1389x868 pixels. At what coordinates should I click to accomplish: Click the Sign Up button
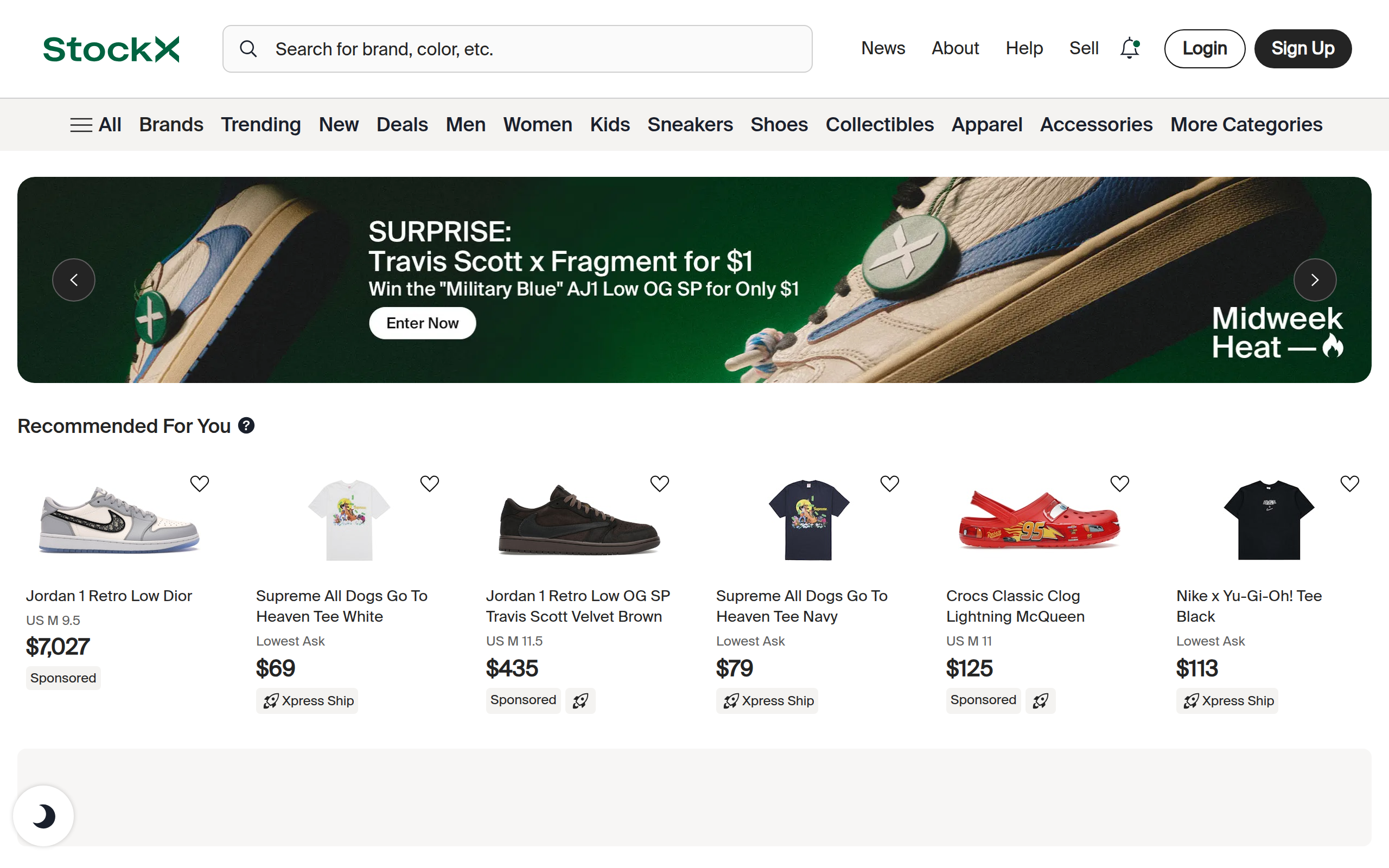coord(1302,49)
